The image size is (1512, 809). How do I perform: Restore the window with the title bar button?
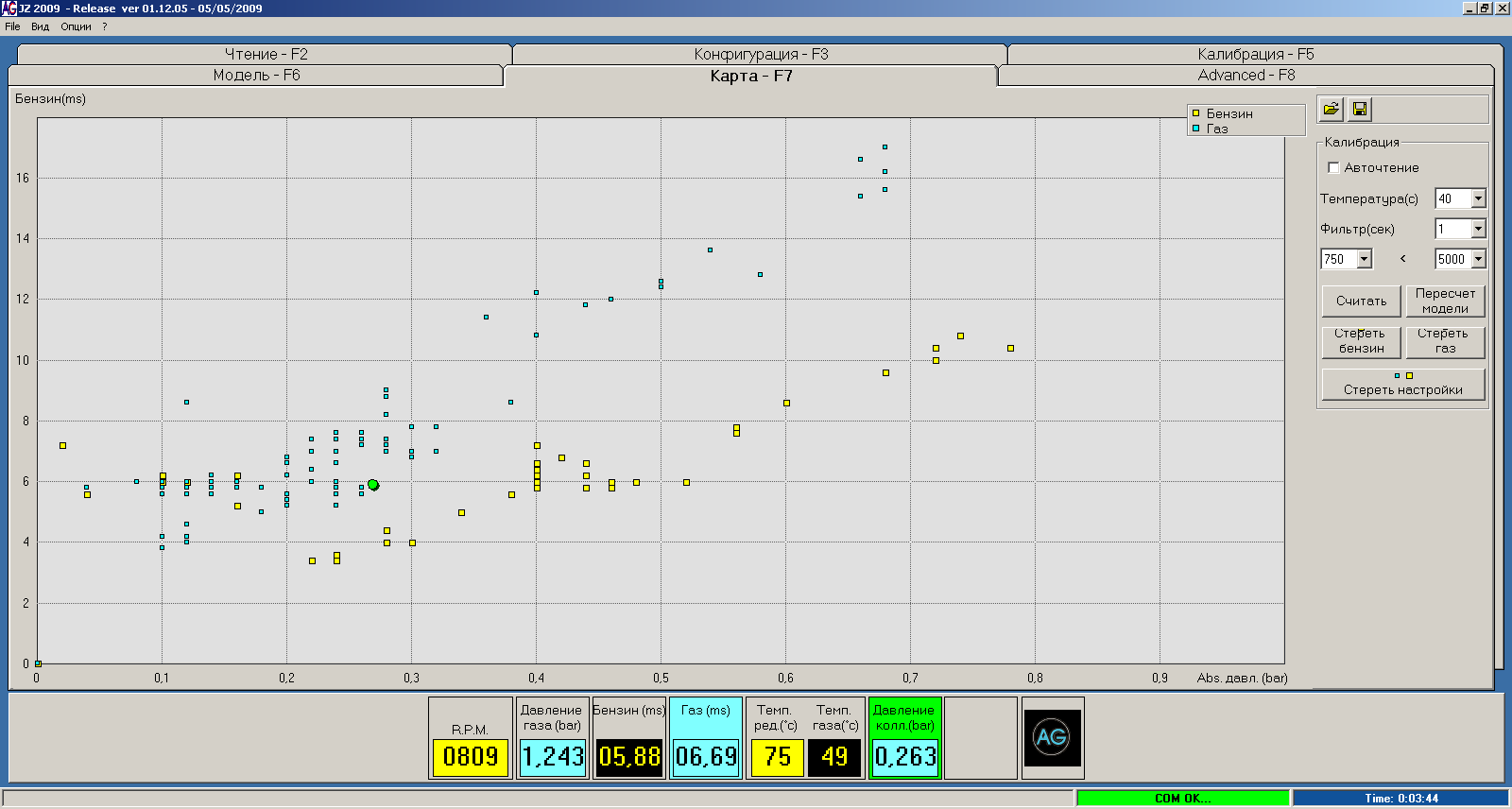pyautogui.click(x=1485, y=8)
